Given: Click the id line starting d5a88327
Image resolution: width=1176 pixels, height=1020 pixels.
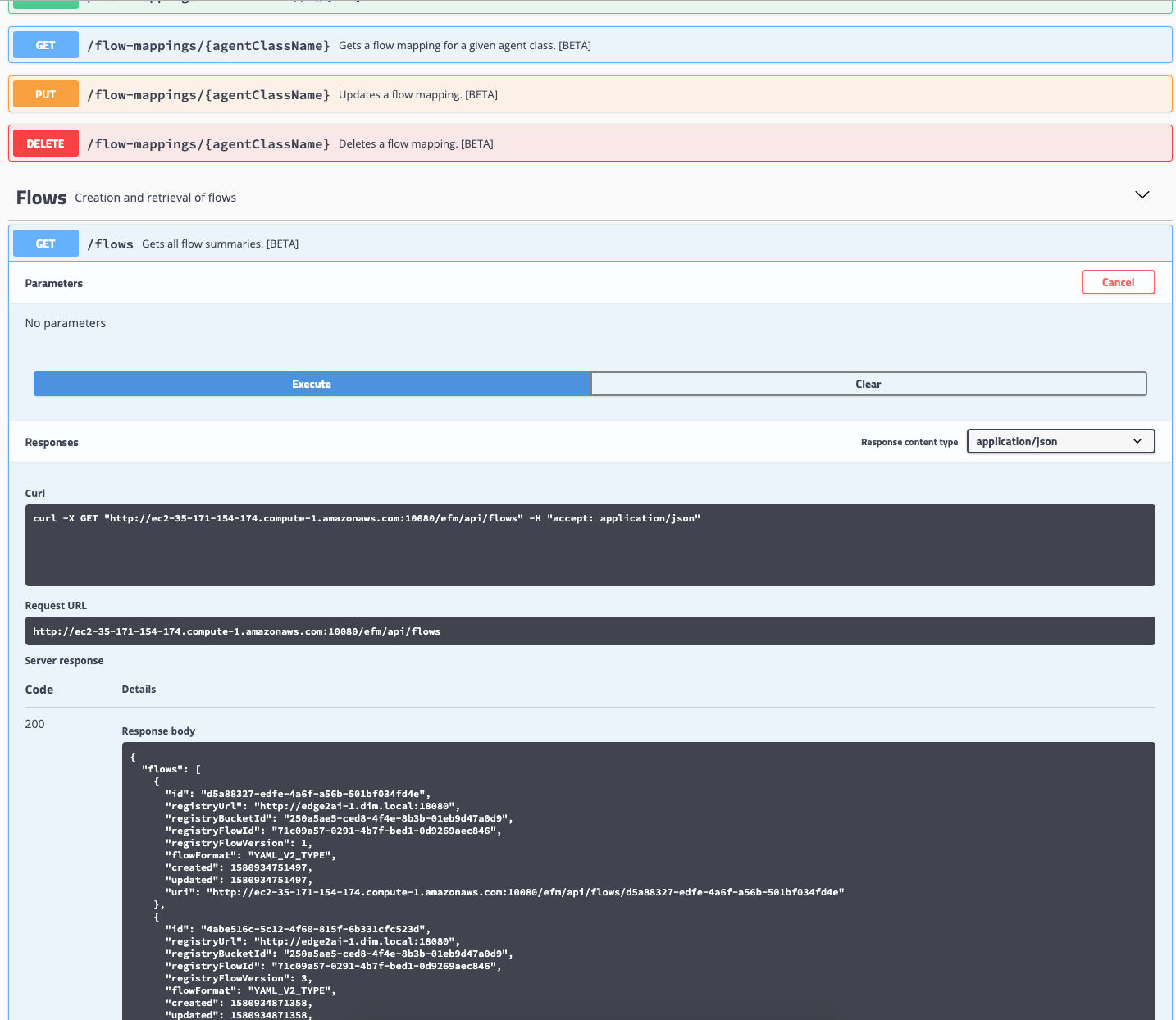Looking at the screenshot, I should (298, 794).
